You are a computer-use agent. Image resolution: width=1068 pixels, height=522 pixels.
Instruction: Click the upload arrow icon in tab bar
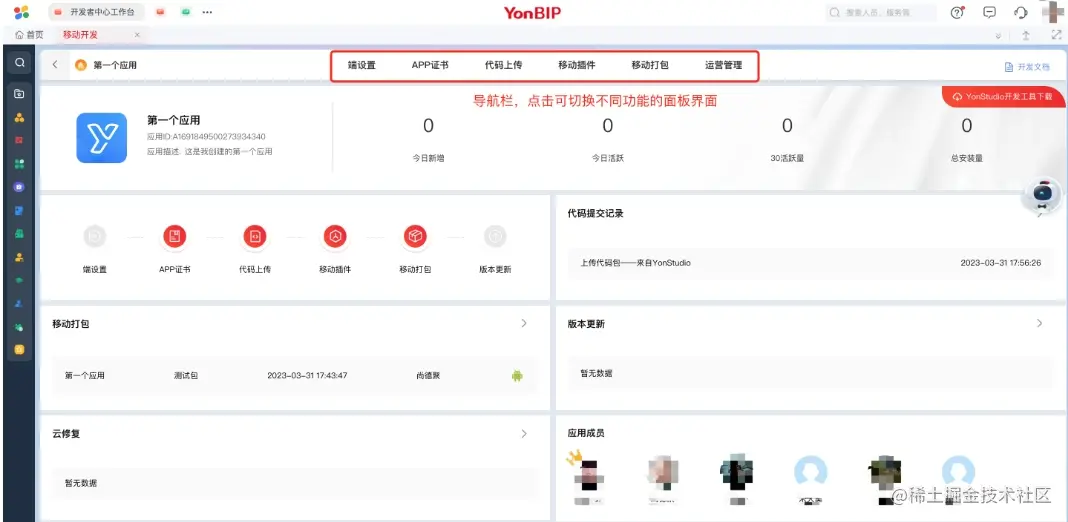pyautogui.click(x=1026, y=35)
